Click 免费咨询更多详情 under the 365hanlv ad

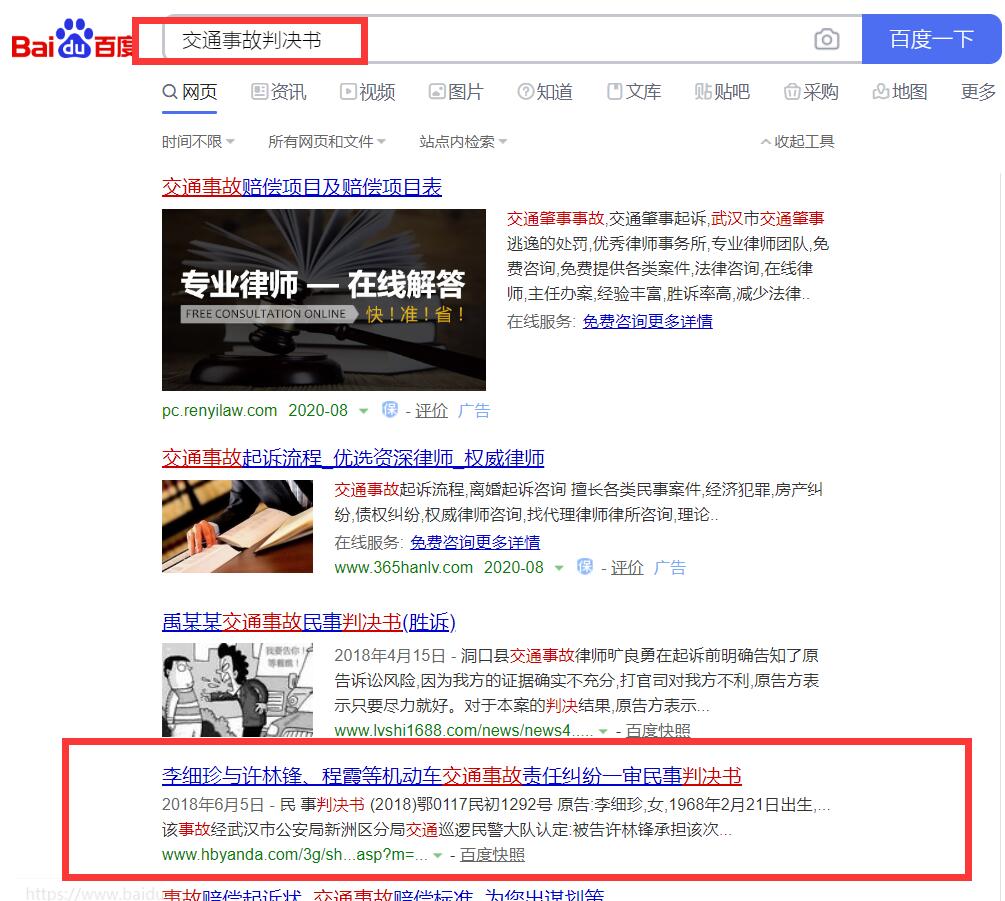coord(475,543)
